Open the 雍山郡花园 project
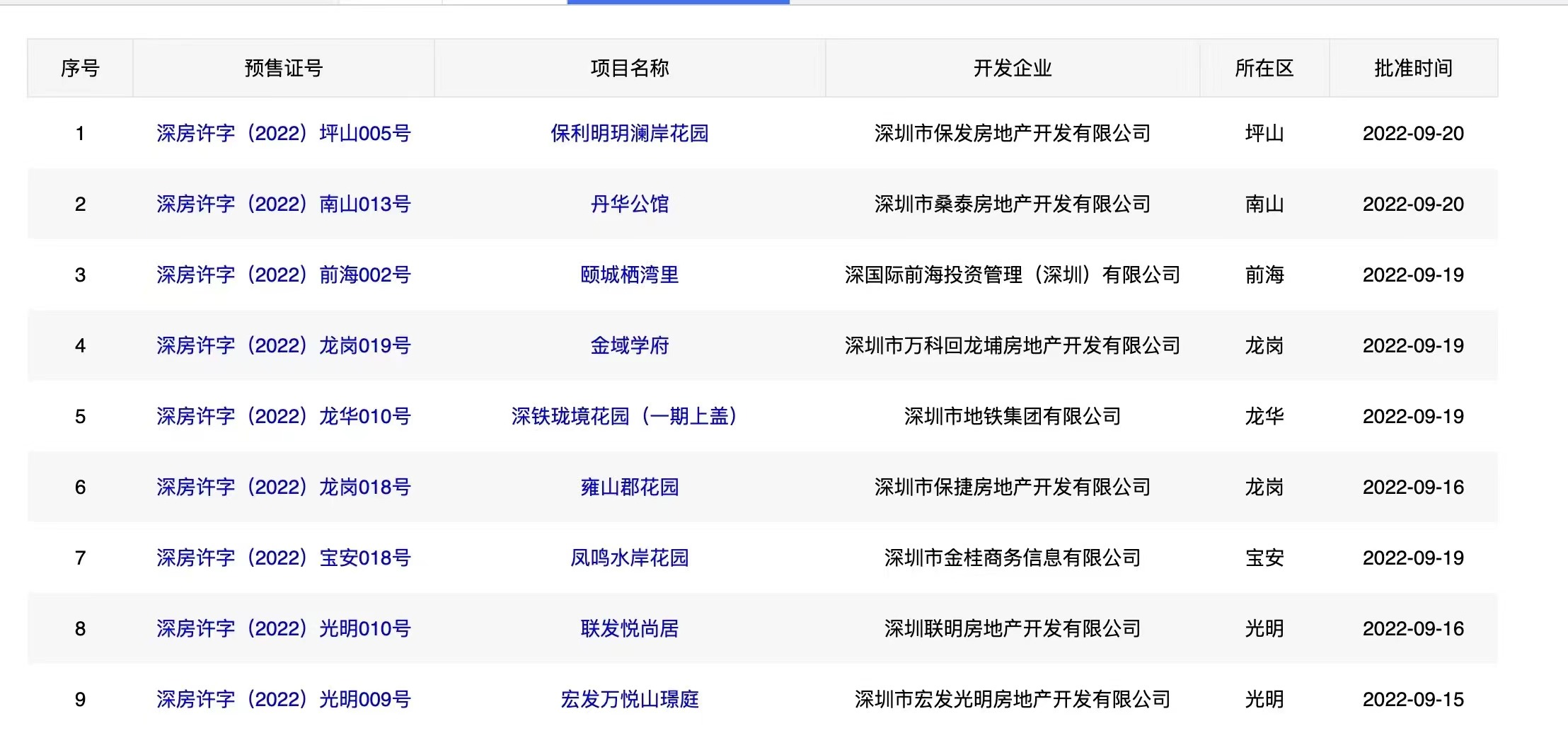The height and width of the screenshot is (733, 1568). [x=629, y=487]
